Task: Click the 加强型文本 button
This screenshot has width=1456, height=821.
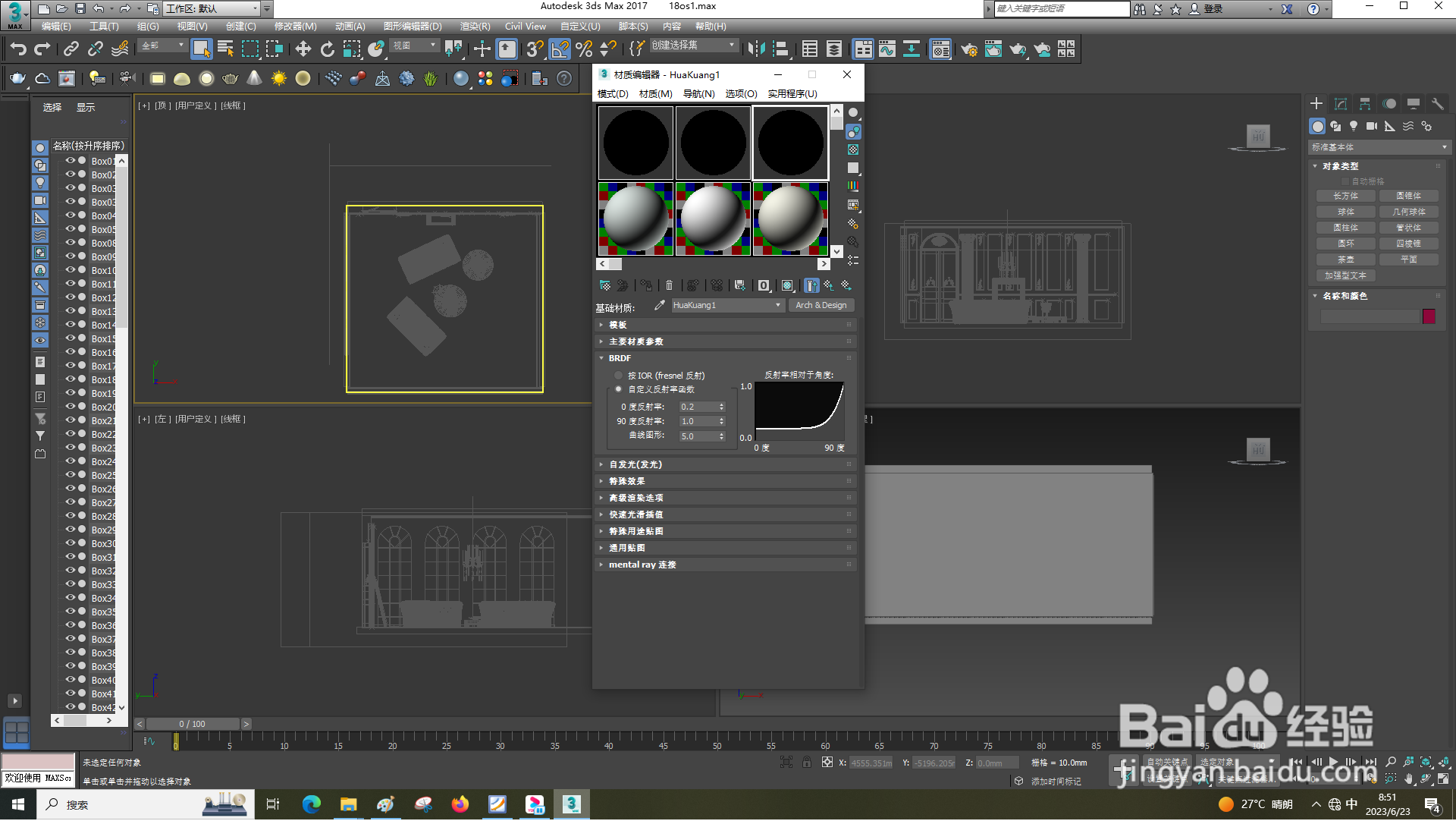Action: [1346, 275]
